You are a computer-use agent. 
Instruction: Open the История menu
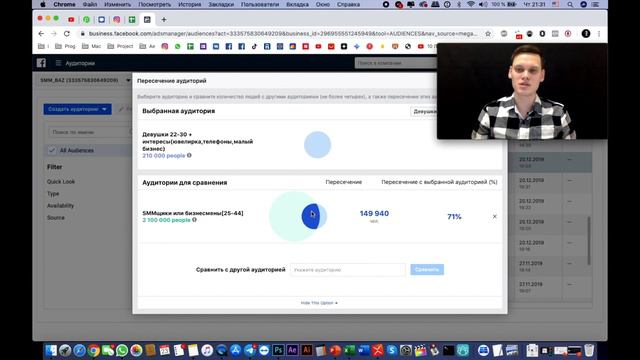pyautogui.click(x=189, y=4)
